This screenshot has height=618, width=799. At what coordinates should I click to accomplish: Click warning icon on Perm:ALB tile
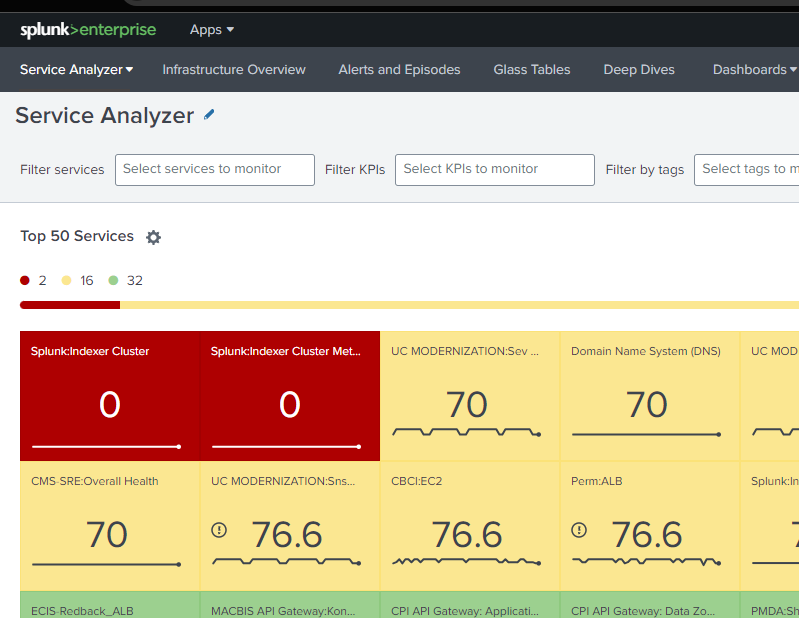[x=579, y=530]
